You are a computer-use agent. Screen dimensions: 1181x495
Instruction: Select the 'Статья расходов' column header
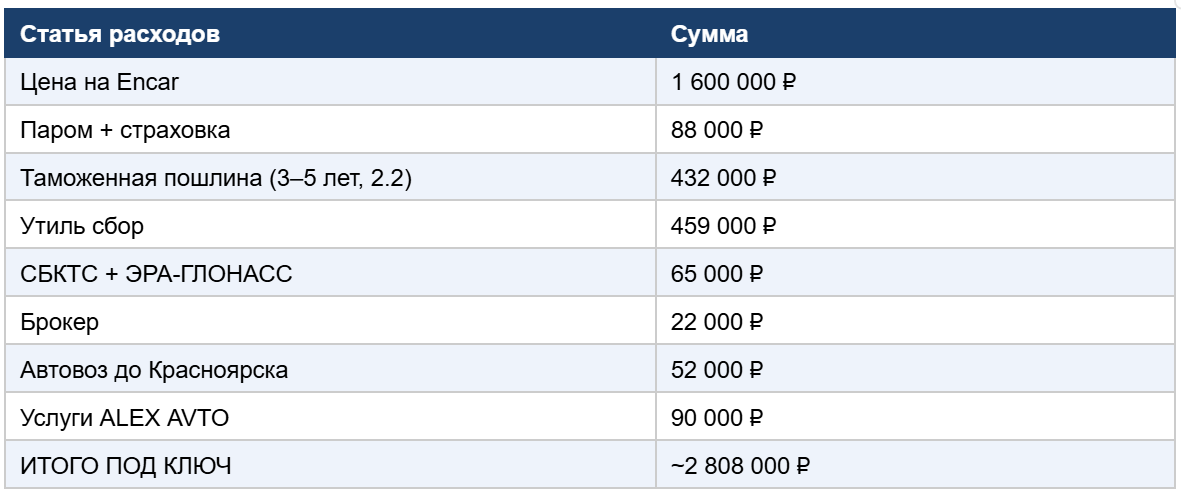330,34
